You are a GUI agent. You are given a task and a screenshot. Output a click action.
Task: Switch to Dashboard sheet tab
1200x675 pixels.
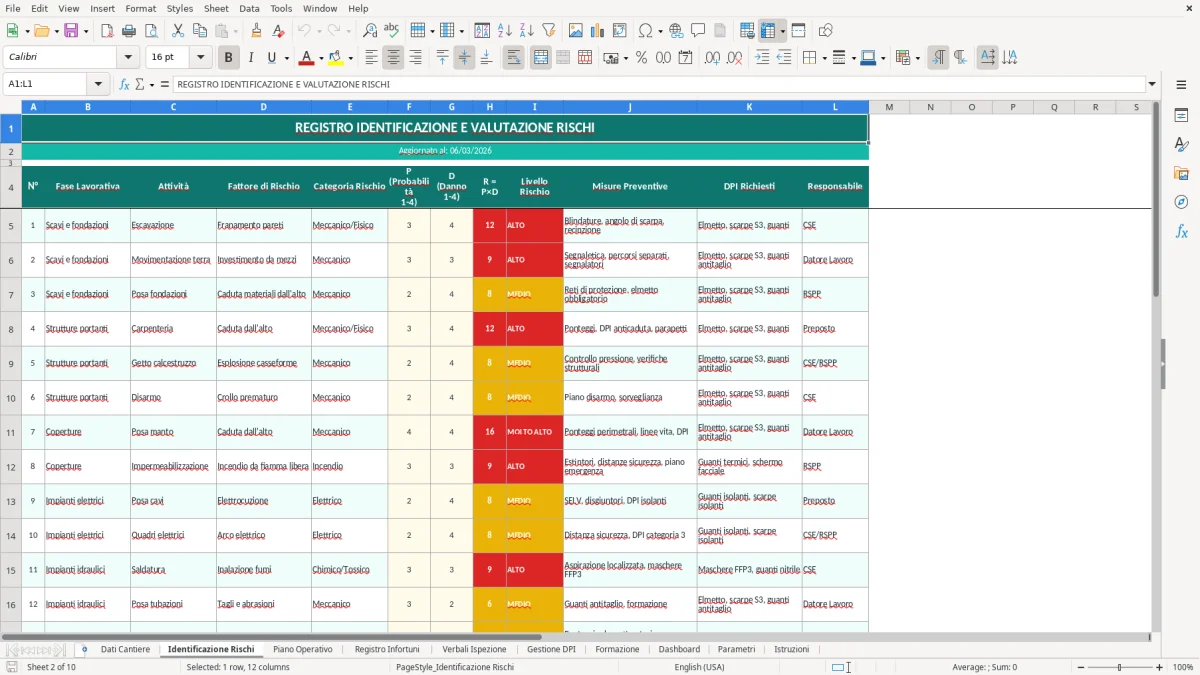(x=679, y=649)
